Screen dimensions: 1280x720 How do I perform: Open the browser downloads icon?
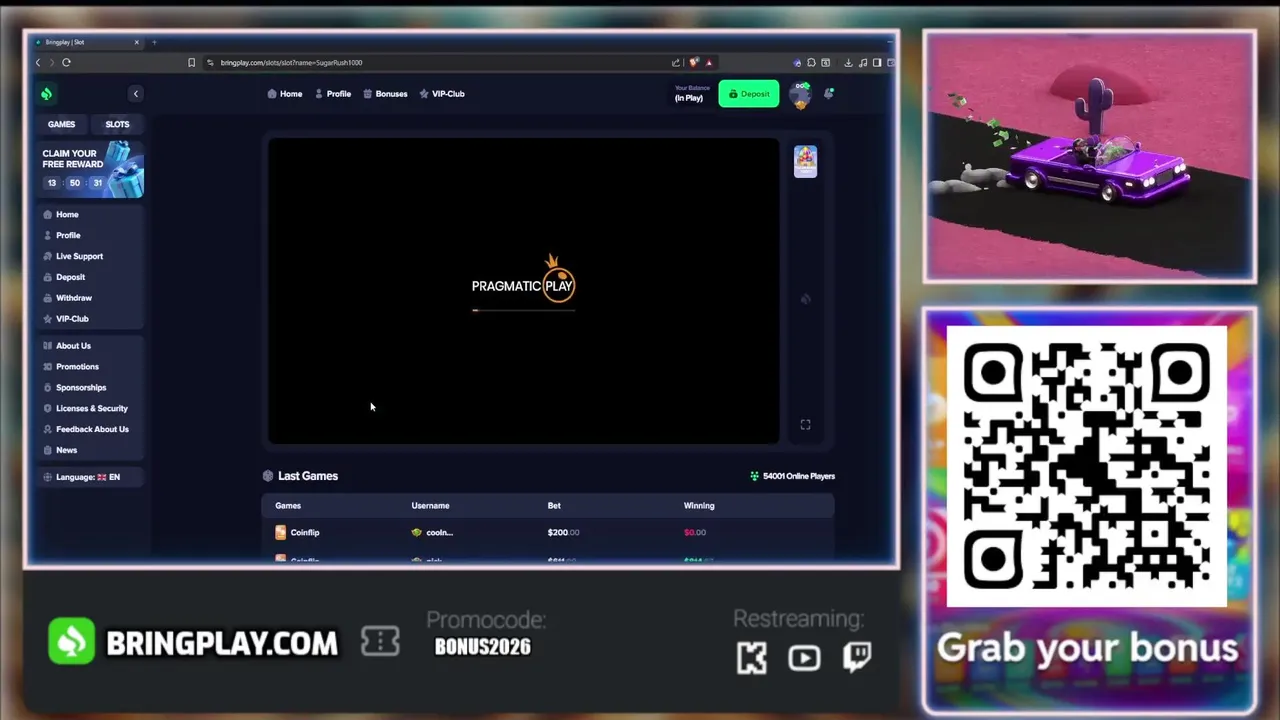[x=848, y=62]
